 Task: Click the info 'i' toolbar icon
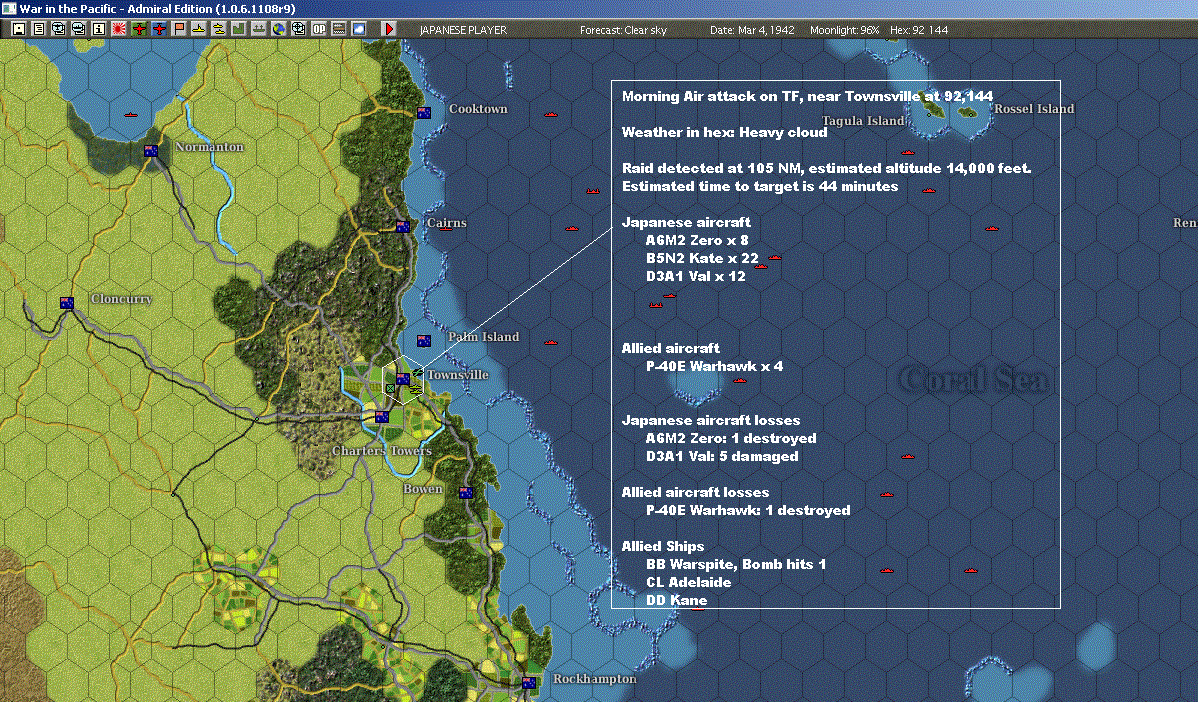coord(99,29)
